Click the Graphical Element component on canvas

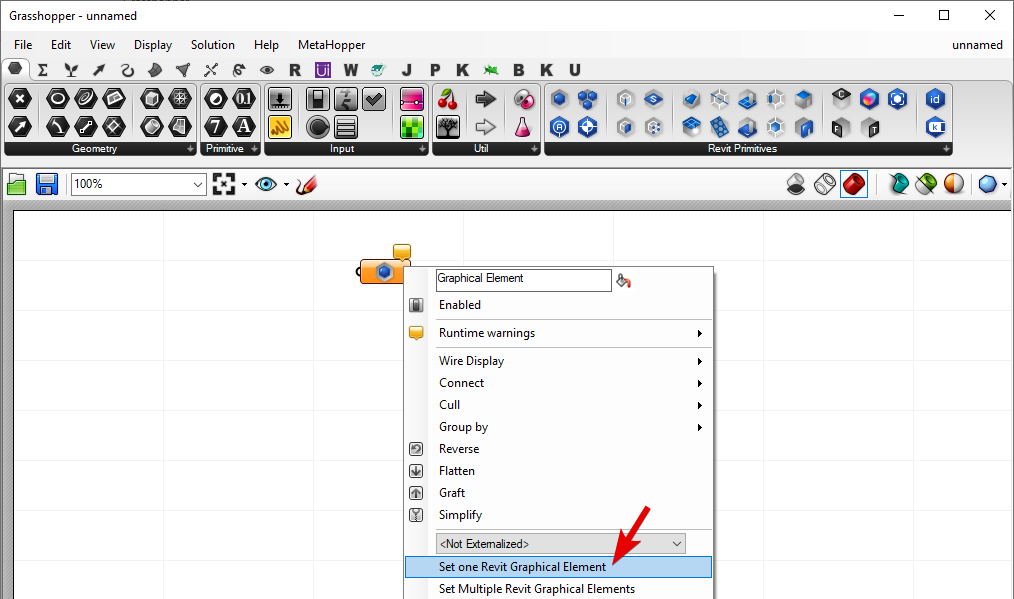tap(383, 271)
